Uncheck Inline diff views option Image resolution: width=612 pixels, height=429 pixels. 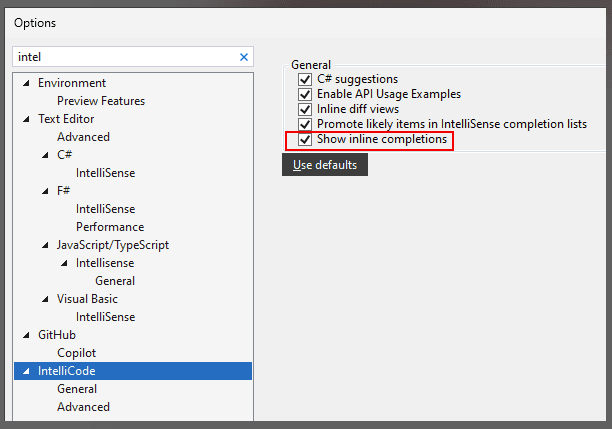pyautogui.click(x=305, y=109)
